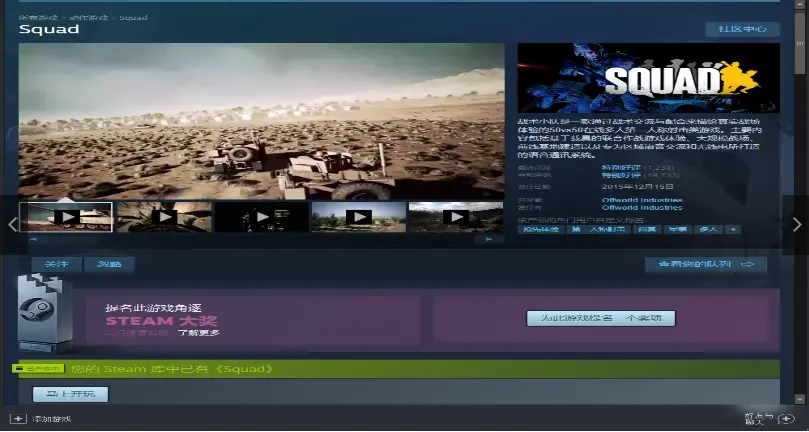Image resolution: width=809 pixels, height=432 pixels.
Task: Play the fifth video thumbnail
Action: click(456, 217)
